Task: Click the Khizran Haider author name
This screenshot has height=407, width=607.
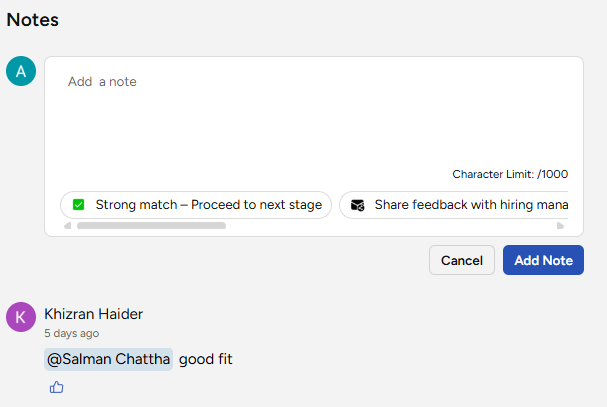Action: click(93, 314)
